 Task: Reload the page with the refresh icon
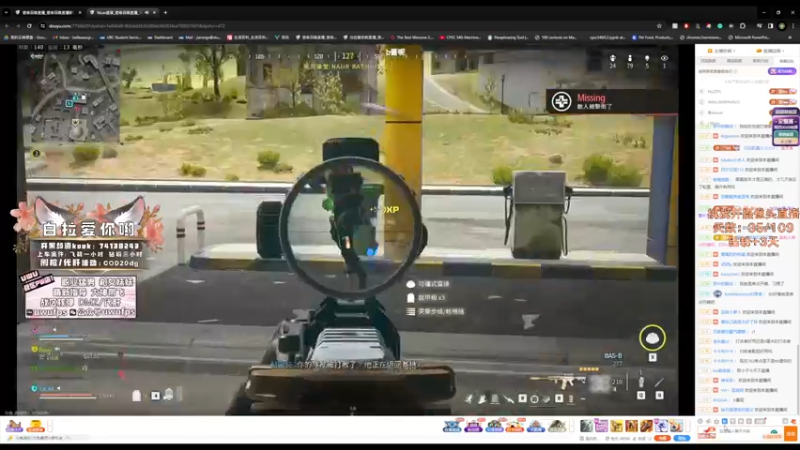pyautogui.click(x=29, y=26)
